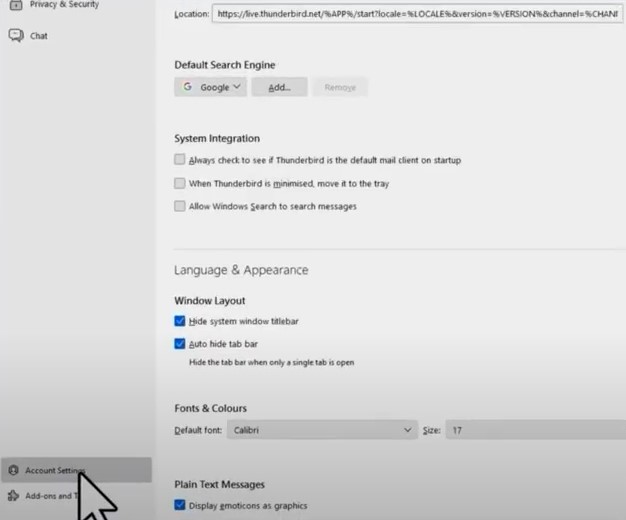Click the Account Settings icon
Viewport: 626px width, 520px height.
click(14, 470)
